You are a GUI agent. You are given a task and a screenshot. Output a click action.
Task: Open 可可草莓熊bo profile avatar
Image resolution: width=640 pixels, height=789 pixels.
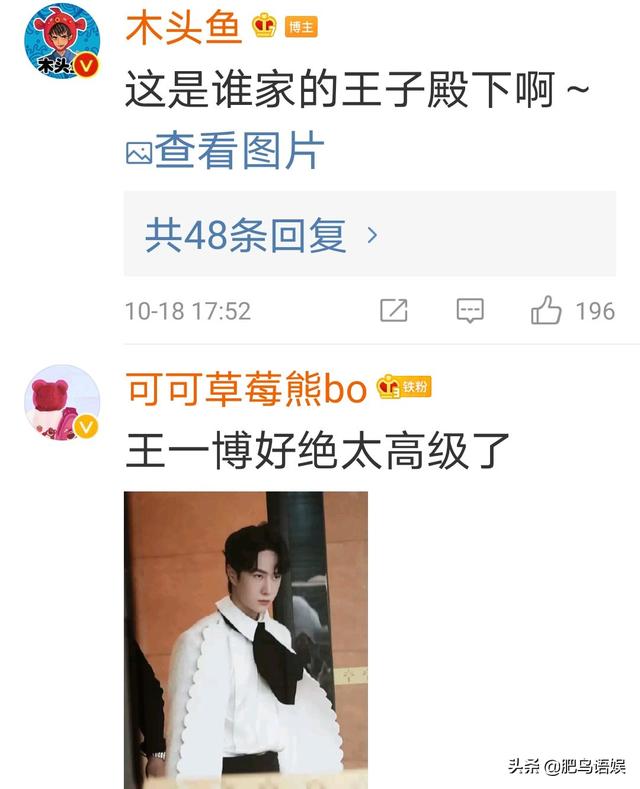tap(62, 402)
